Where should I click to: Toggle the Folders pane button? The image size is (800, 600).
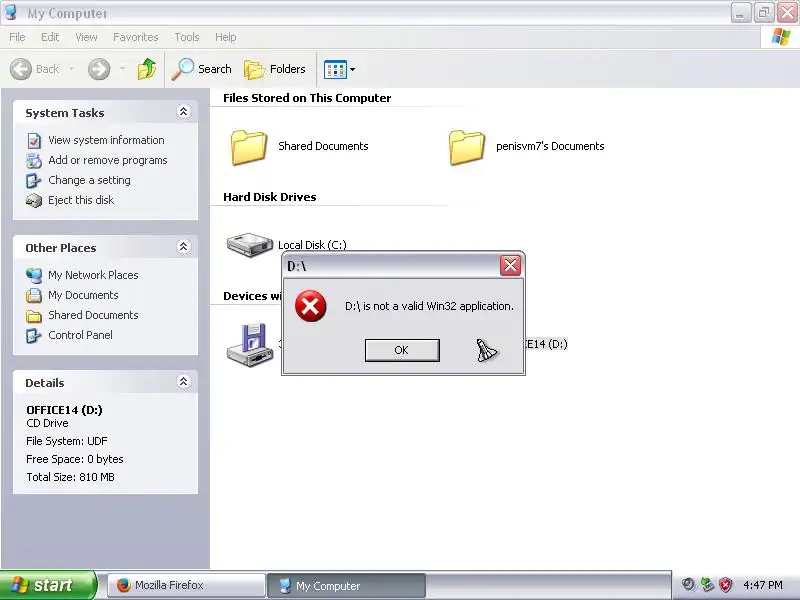(x=275, y=69)
